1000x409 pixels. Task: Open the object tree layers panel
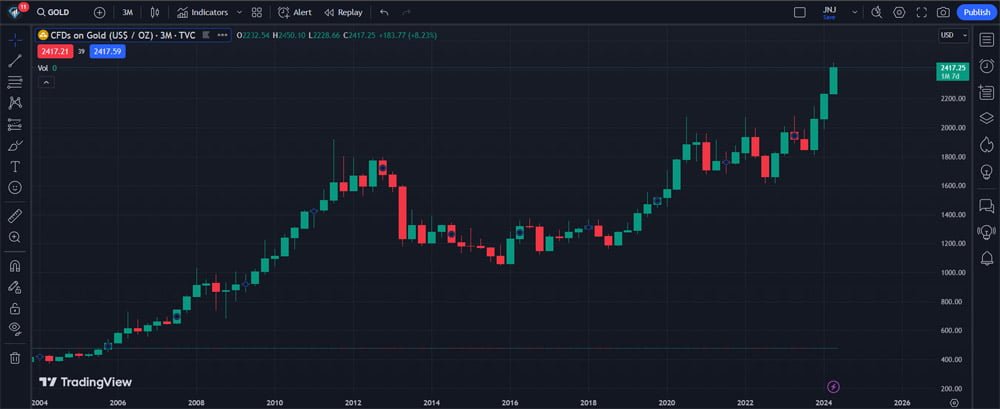pyautogui.click(x=987, y=118)
